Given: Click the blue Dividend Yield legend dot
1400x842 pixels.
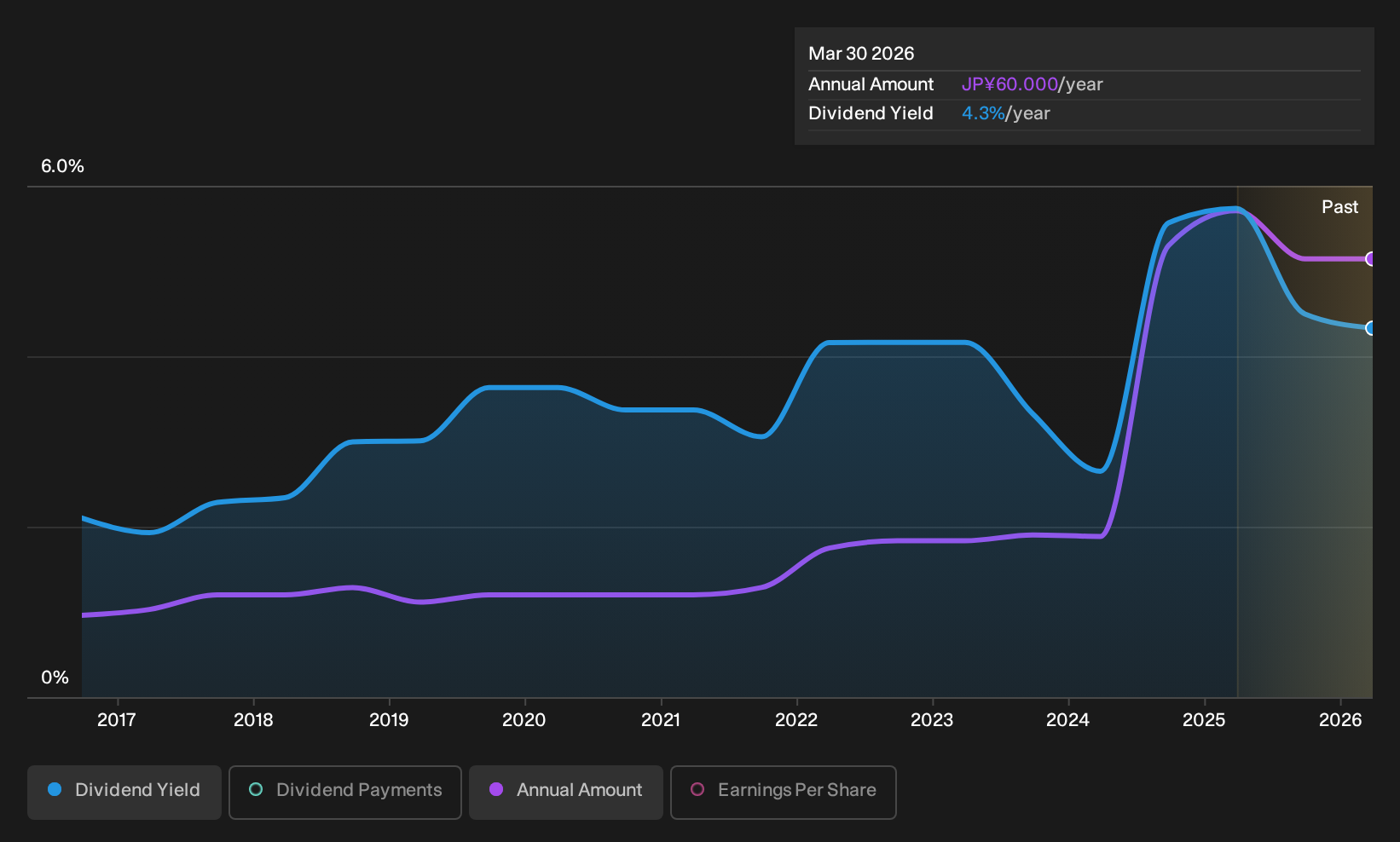Looking at the screenshot, I should point(55,790).
